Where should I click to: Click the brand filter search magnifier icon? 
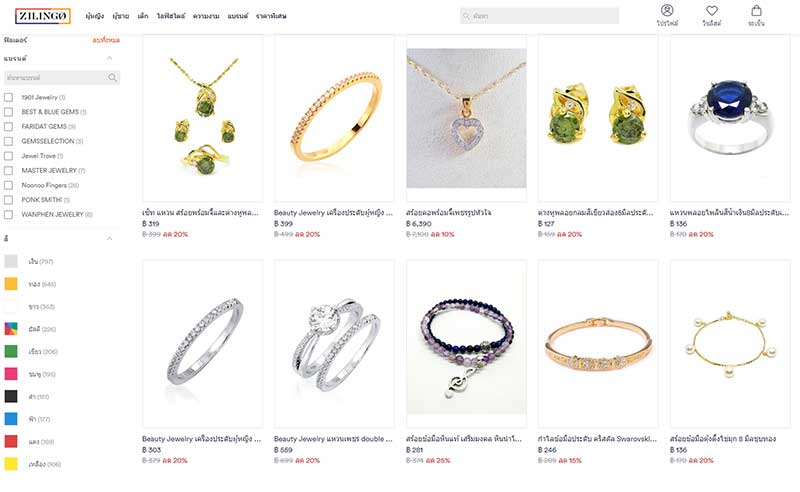(x=112, y=78)
